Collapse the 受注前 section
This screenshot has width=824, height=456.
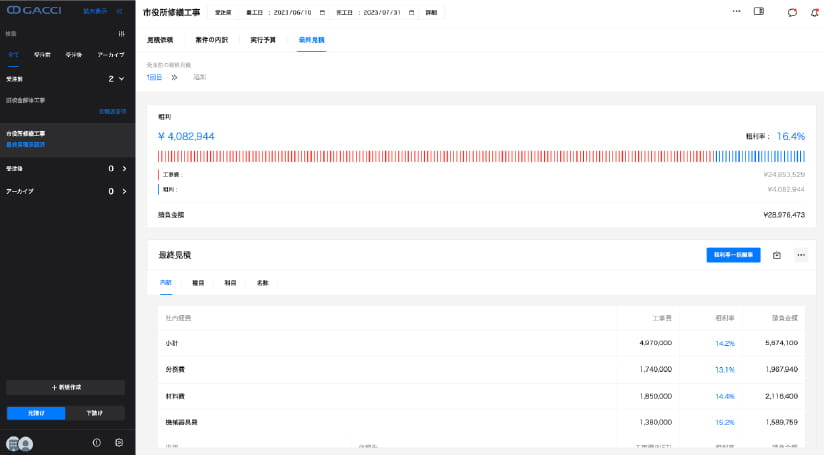pyautogui.click(x=121, y=78)
